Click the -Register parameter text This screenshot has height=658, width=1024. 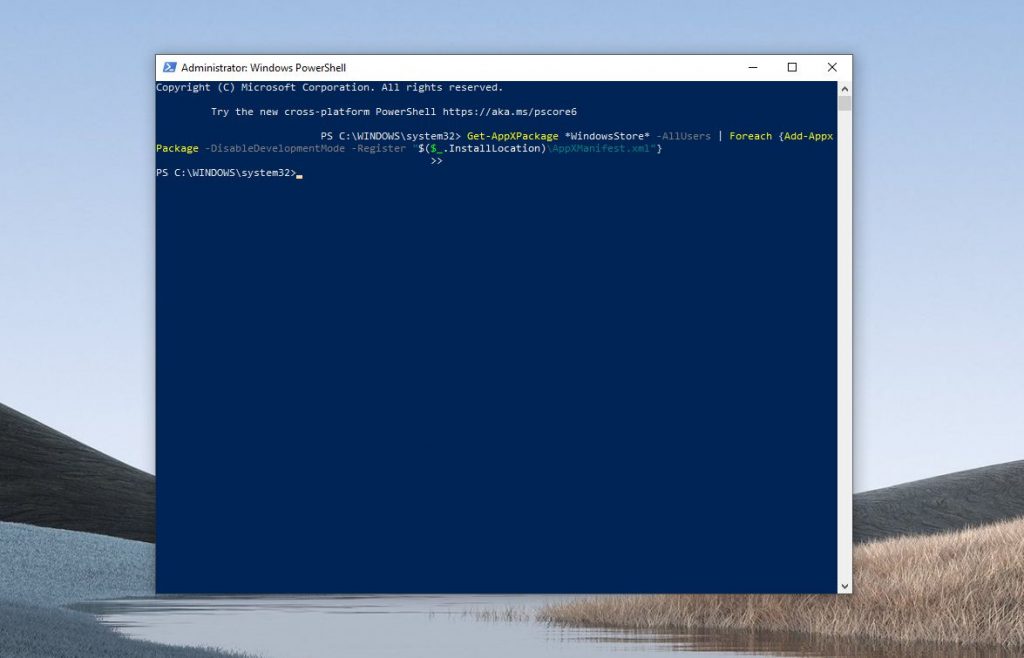point(378,149)
